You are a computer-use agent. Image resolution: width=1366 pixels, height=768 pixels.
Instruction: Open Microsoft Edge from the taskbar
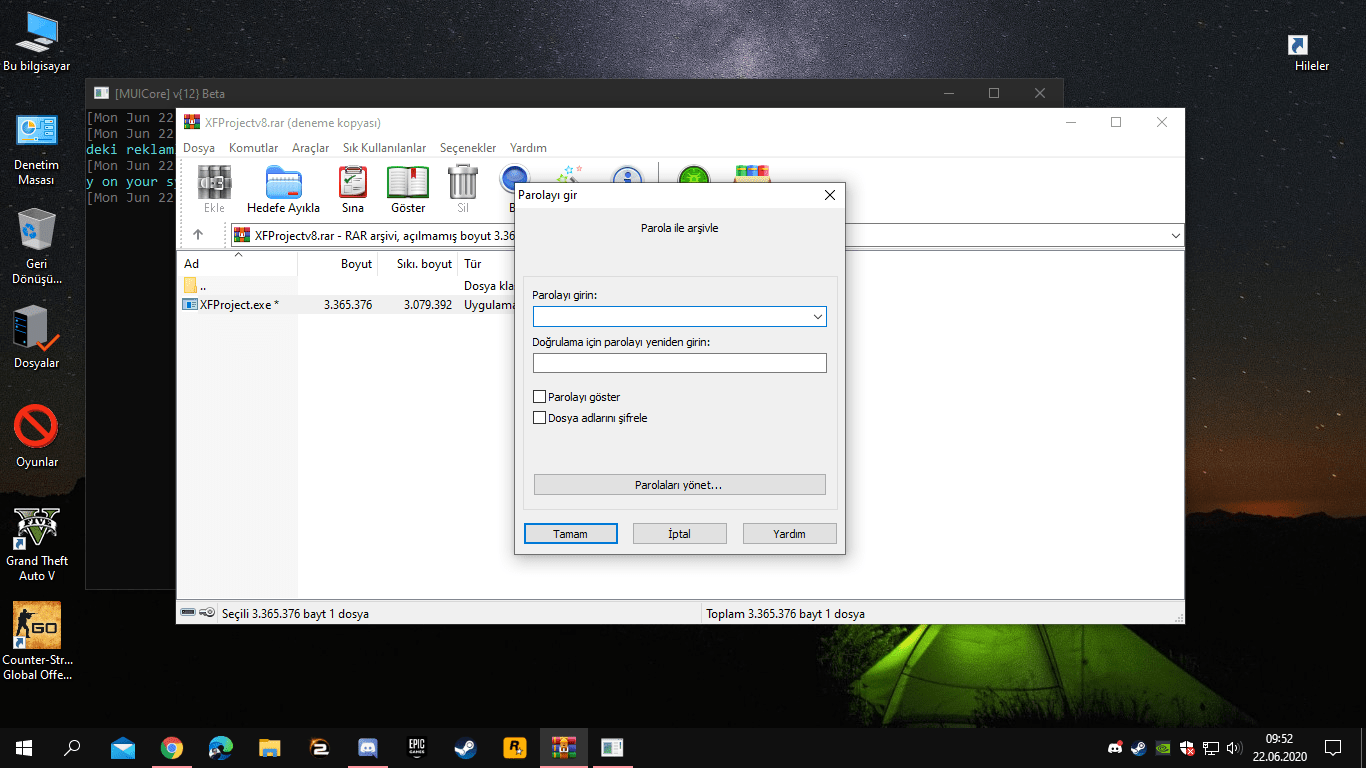click(x=221, y=747)
